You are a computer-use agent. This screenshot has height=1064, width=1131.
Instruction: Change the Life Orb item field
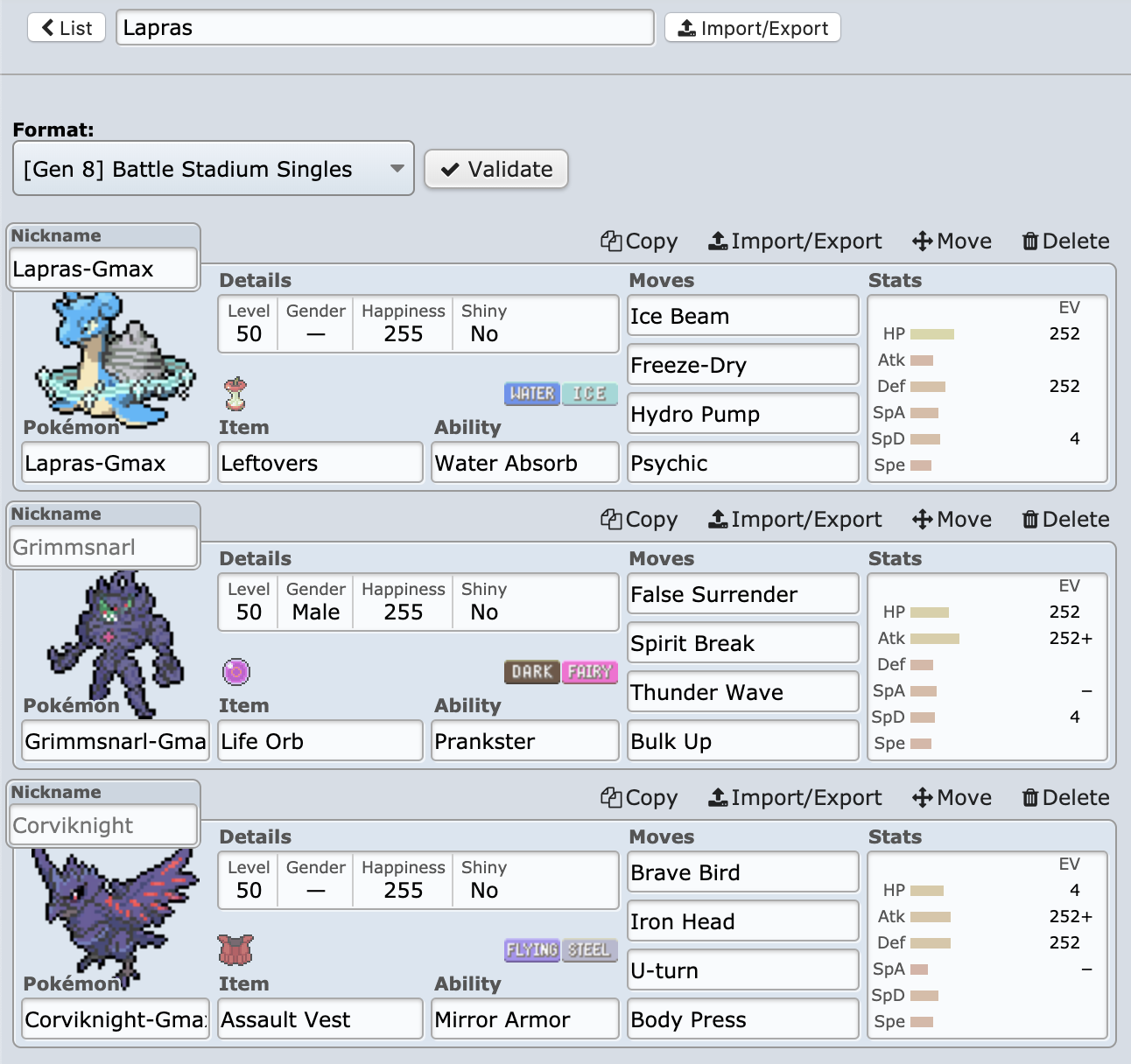tap(320, 741)
